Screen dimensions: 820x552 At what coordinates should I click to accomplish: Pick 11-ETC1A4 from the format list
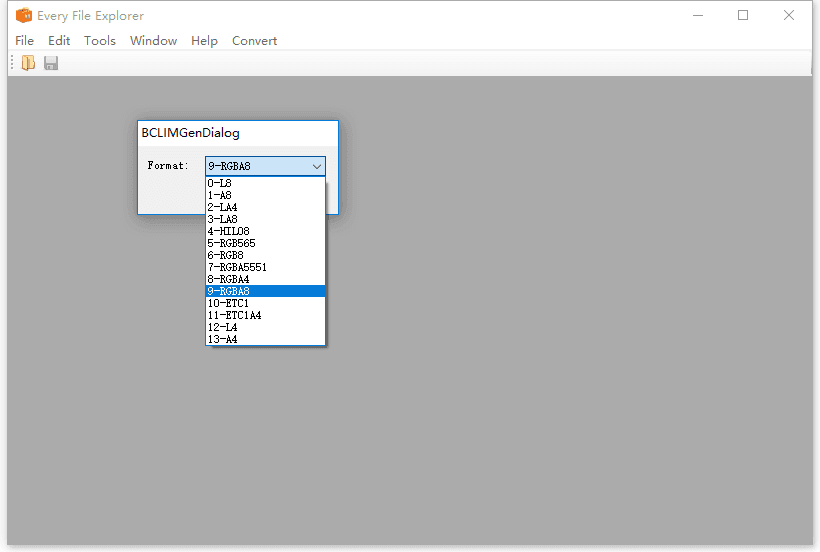click(x=266, y=315)
